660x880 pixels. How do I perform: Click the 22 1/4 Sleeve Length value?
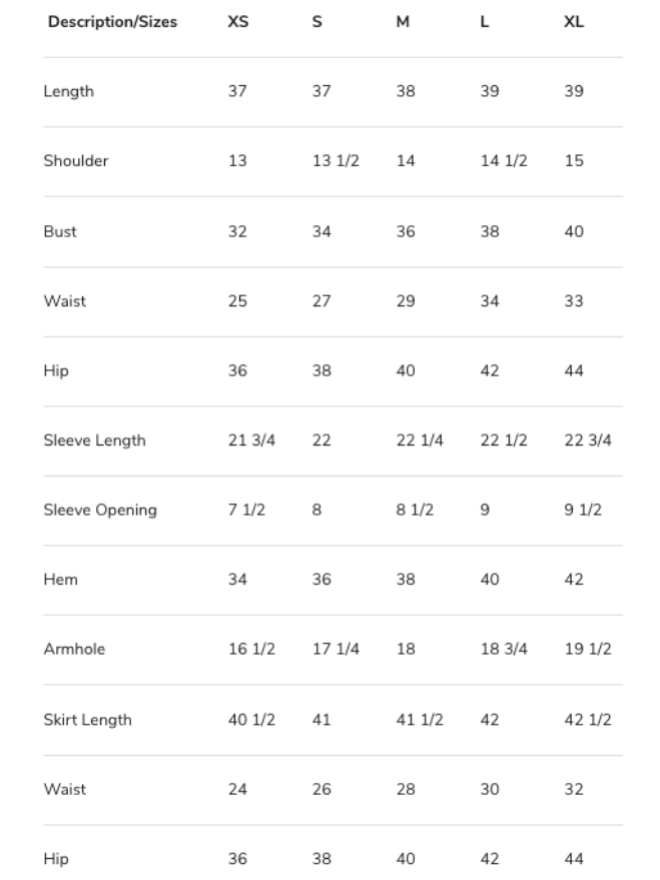419,441
